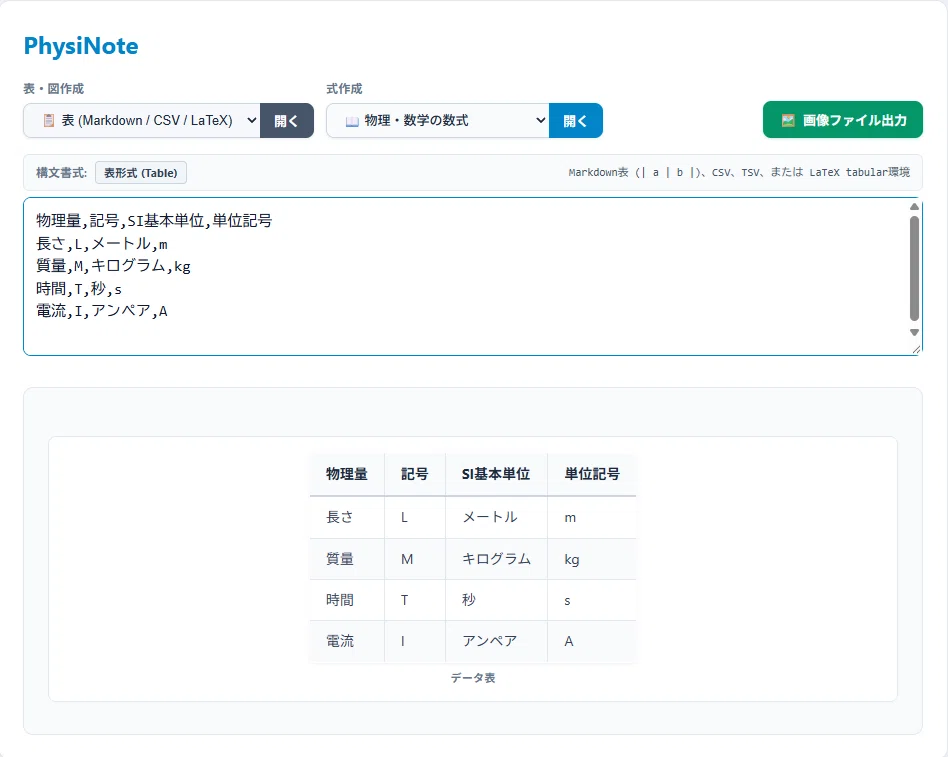
Task: Click the scrollbar down arrow in editor
Action: coord(914,332)
